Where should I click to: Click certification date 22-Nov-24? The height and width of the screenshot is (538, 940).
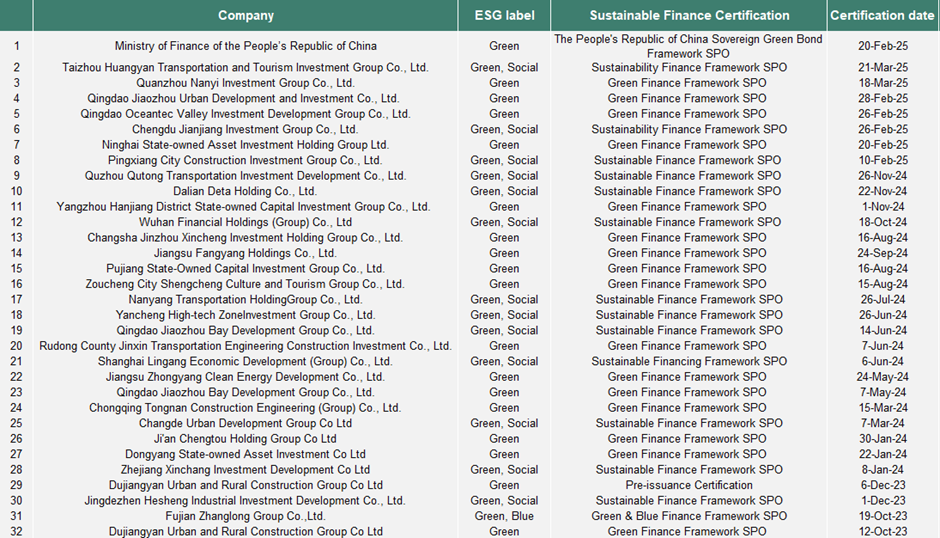tap(882, 191)
